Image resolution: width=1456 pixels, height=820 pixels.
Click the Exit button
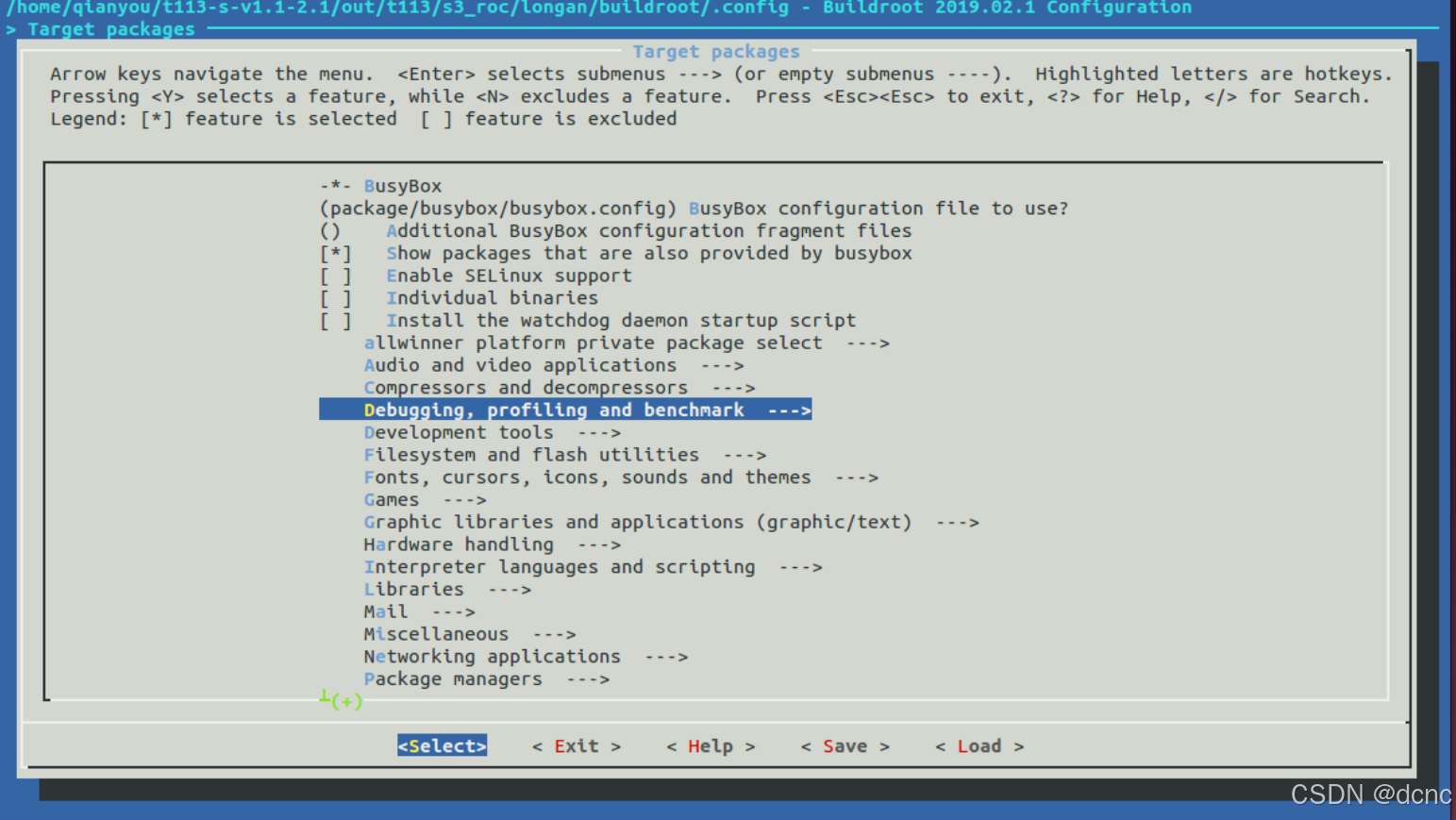tap(577, 746)
